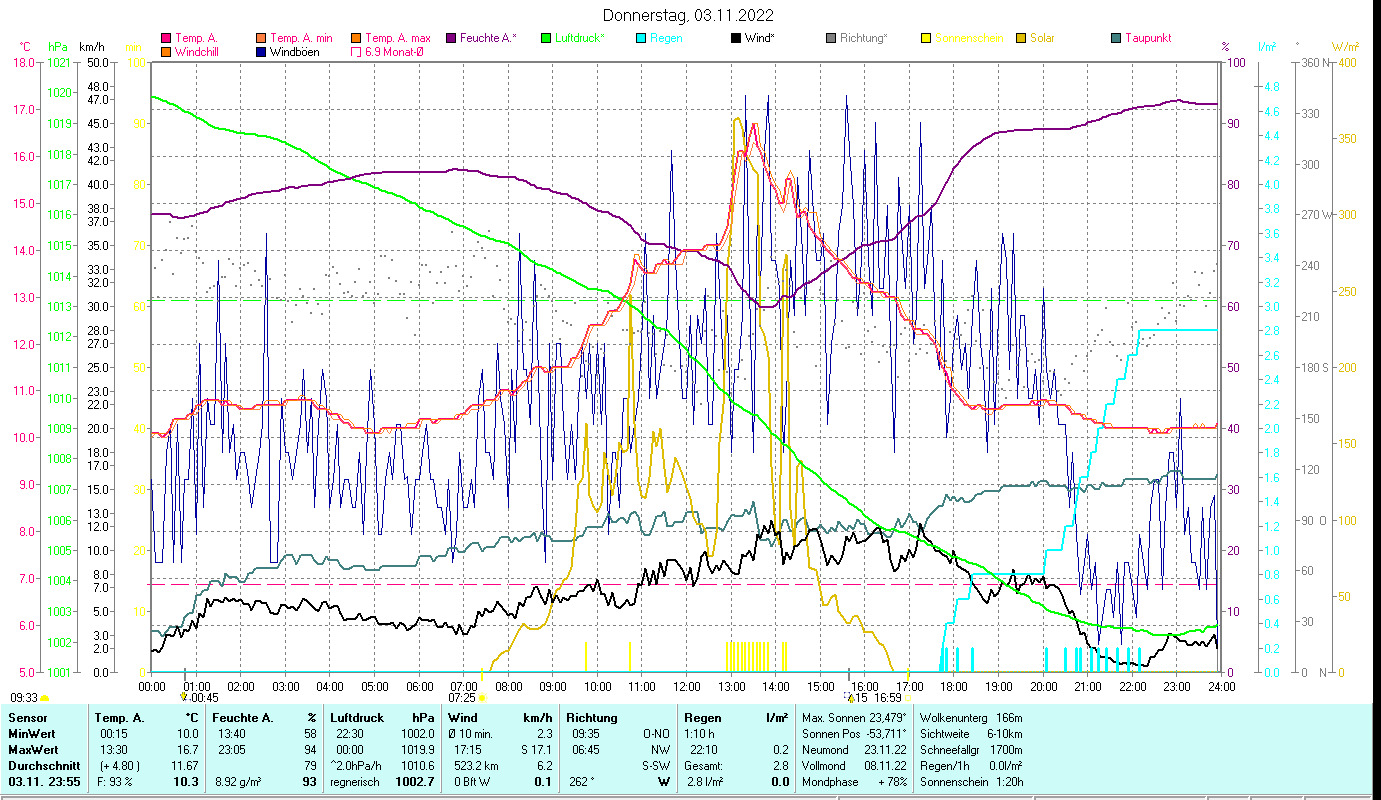The image size is (1381, 800).
Task: Click the Sonnen Pos -53,711° entry
Action: 854,734
